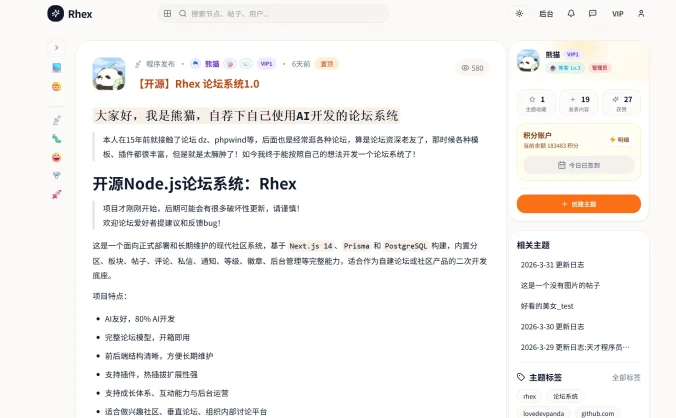Open the microscope node icon in sidebar
Image resolution: width=676 pixels, height=418 pixels.
(56, 120)
